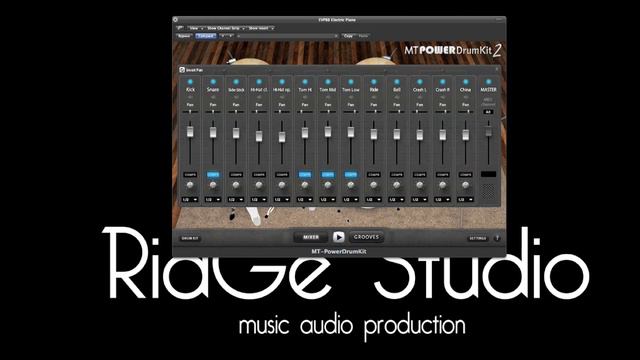This screenshot has width=640, height=360.
Task: Open the Ride output dropdown
Action: pyautogui.click(x=373, y=200)
